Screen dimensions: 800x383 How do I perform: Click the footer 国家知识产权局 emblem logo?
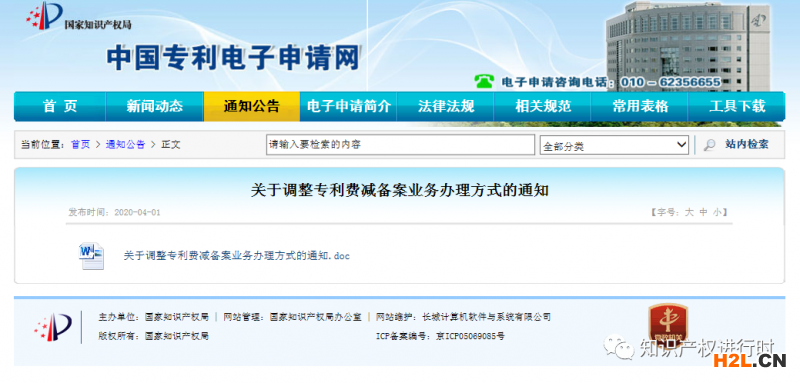click(x=53, y=327)
